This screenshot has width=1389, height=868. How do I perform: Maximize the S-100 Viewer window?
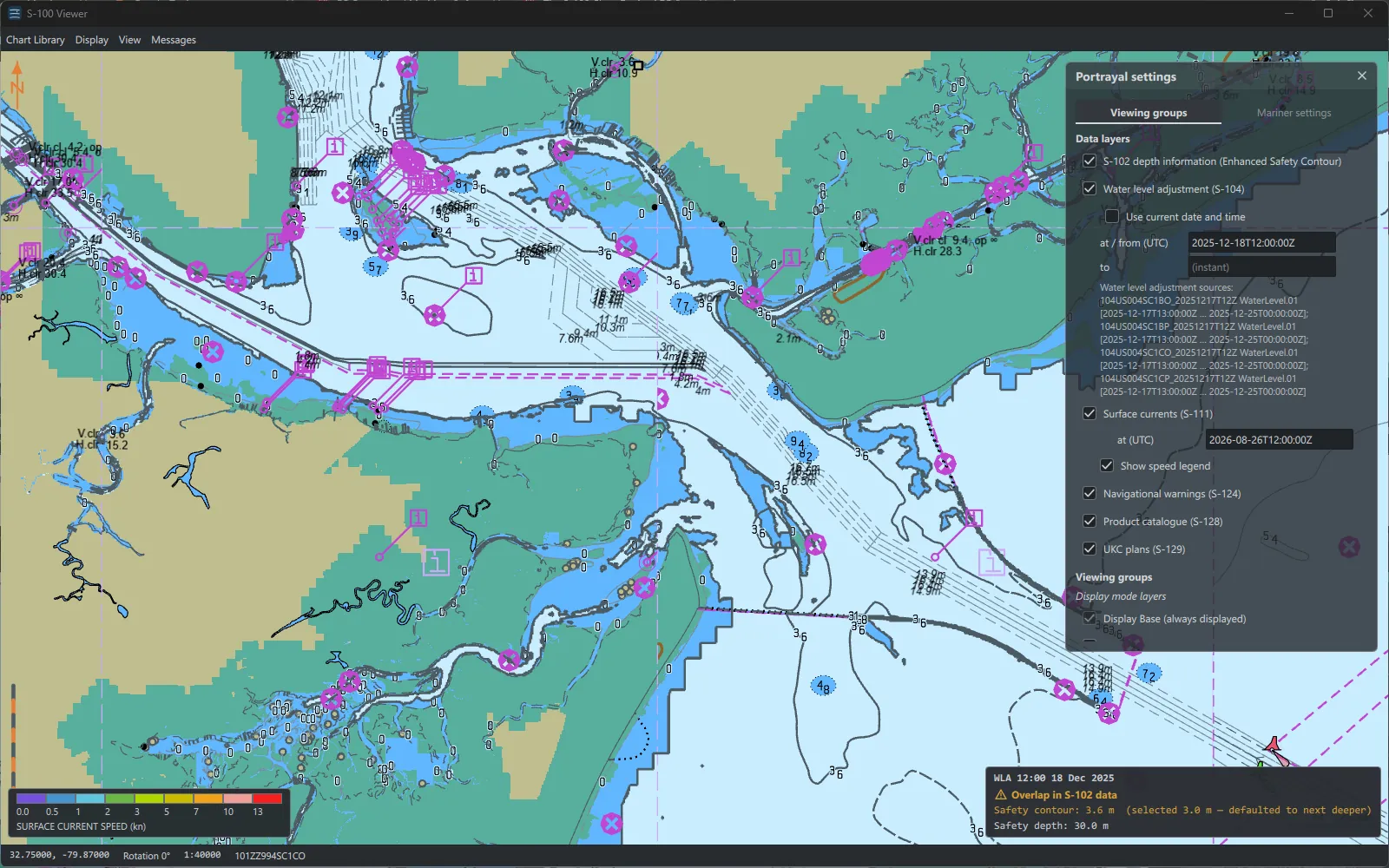tap(1328, 13)
